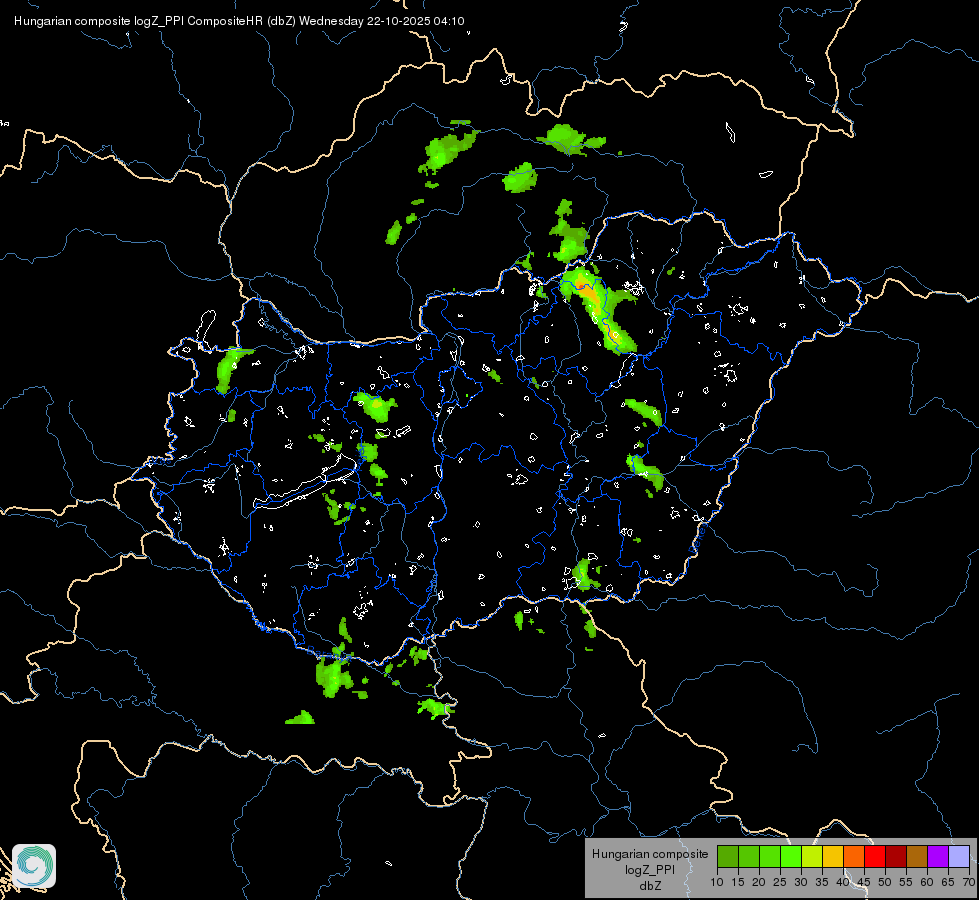
Task: Click the 35-40 dBZ yellow swatch
Action: [x=833, y=856]
